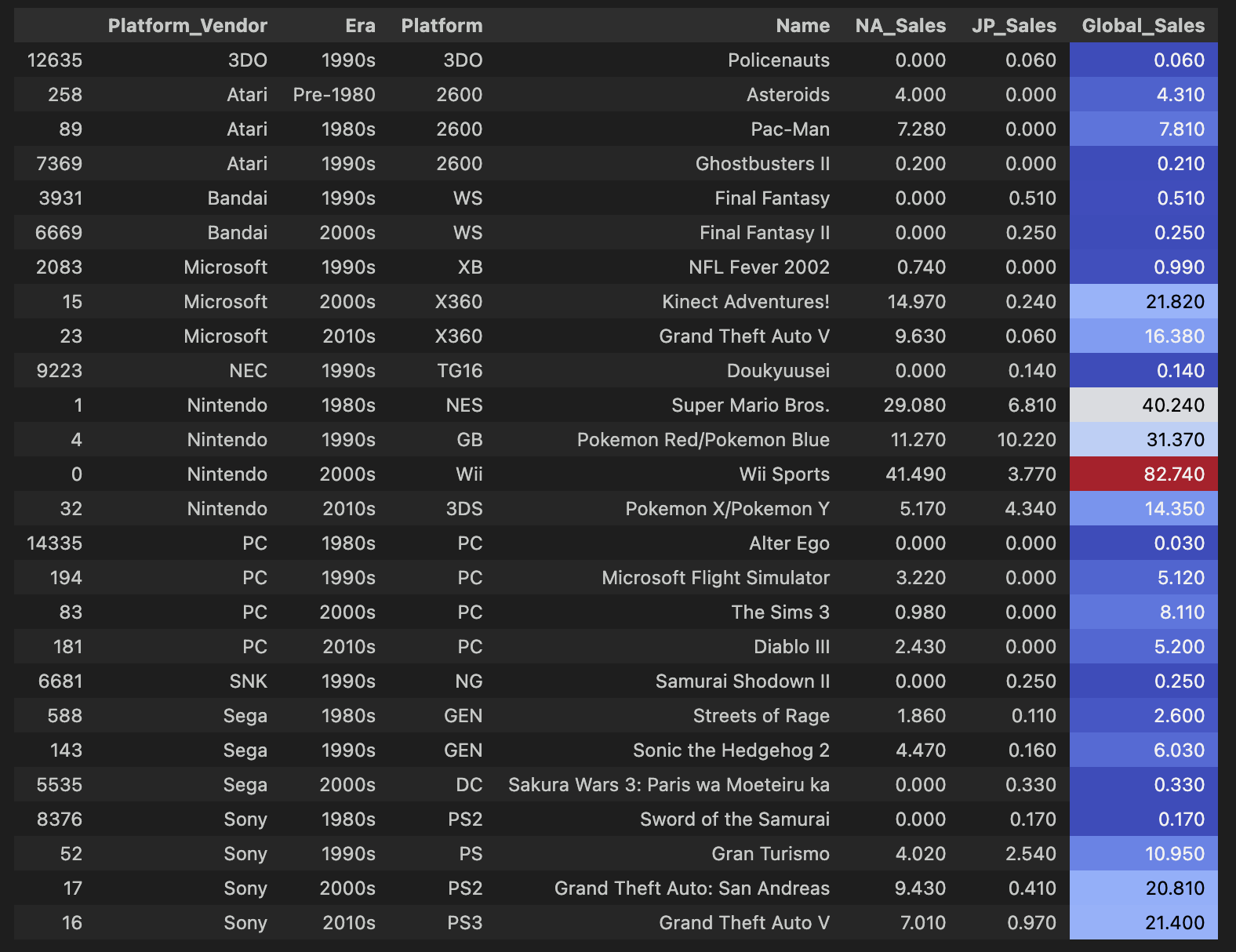Click the Global_Sales column header
1236x952 pixels.
1143,26
